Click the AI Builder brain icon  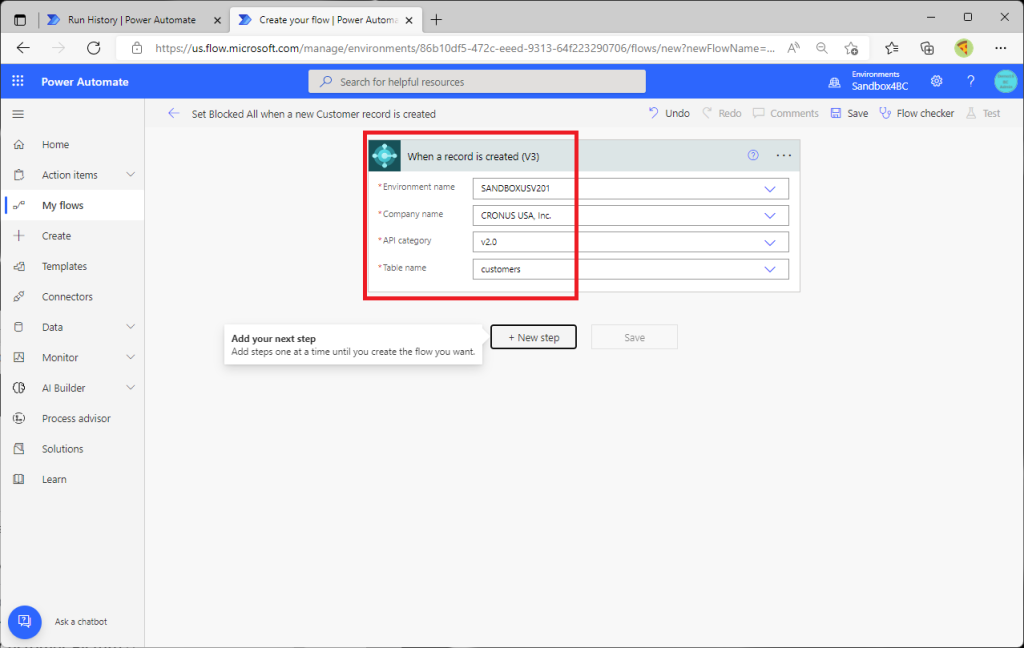[19, 388]
